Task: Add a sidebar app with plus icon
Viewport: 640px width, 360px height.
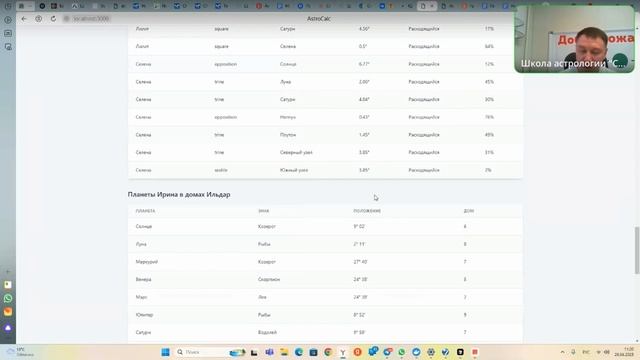Action: [x=8, y=271]
